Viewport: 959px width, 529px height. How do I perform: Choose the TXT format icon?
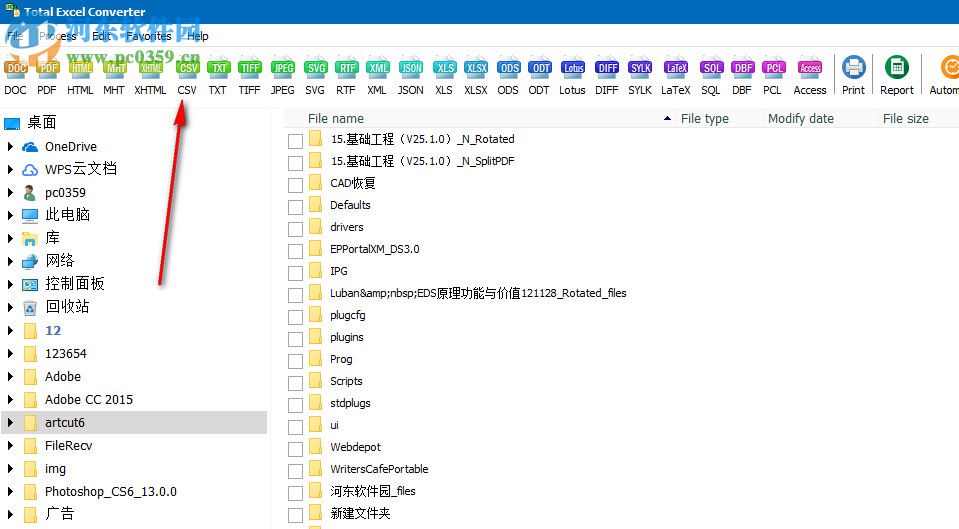(x=218, y=68)
